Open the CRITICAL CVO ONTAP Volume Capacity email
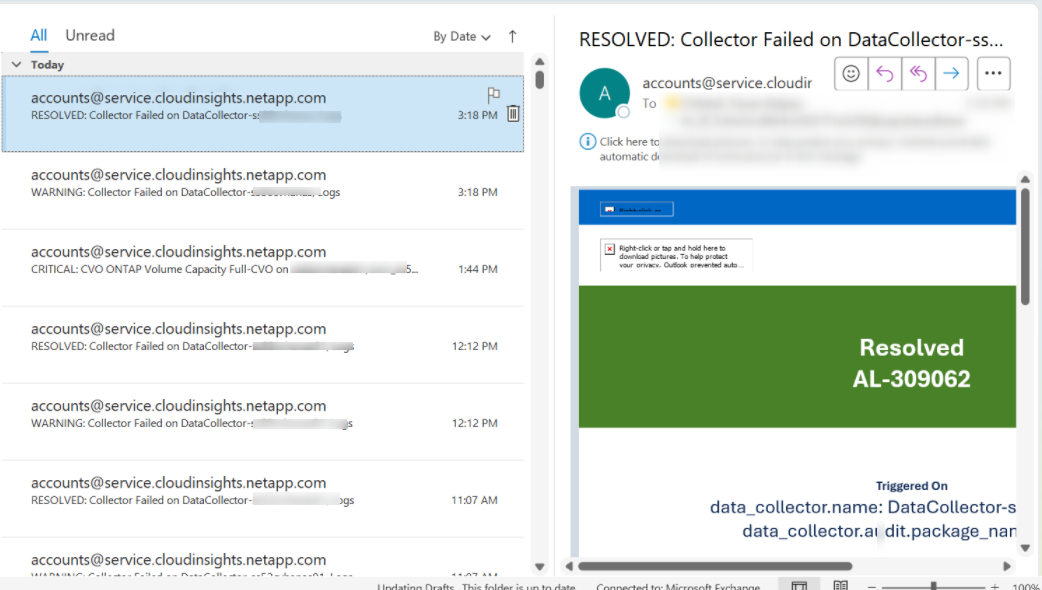The width and height of the screenshot is (1042, 590). click(x=262, y=260)
